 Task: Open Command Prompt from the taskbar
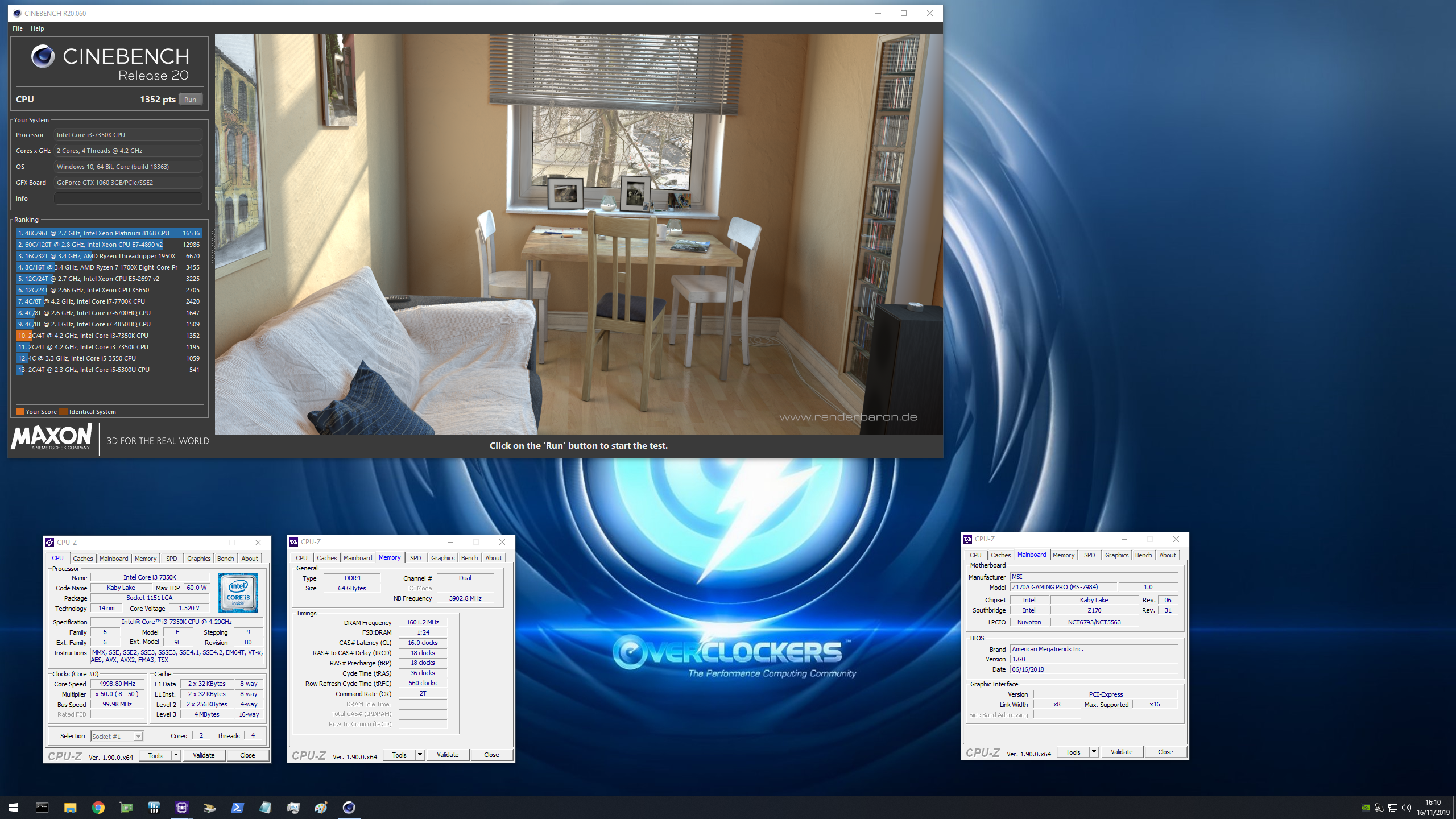(x=42, y=807)
